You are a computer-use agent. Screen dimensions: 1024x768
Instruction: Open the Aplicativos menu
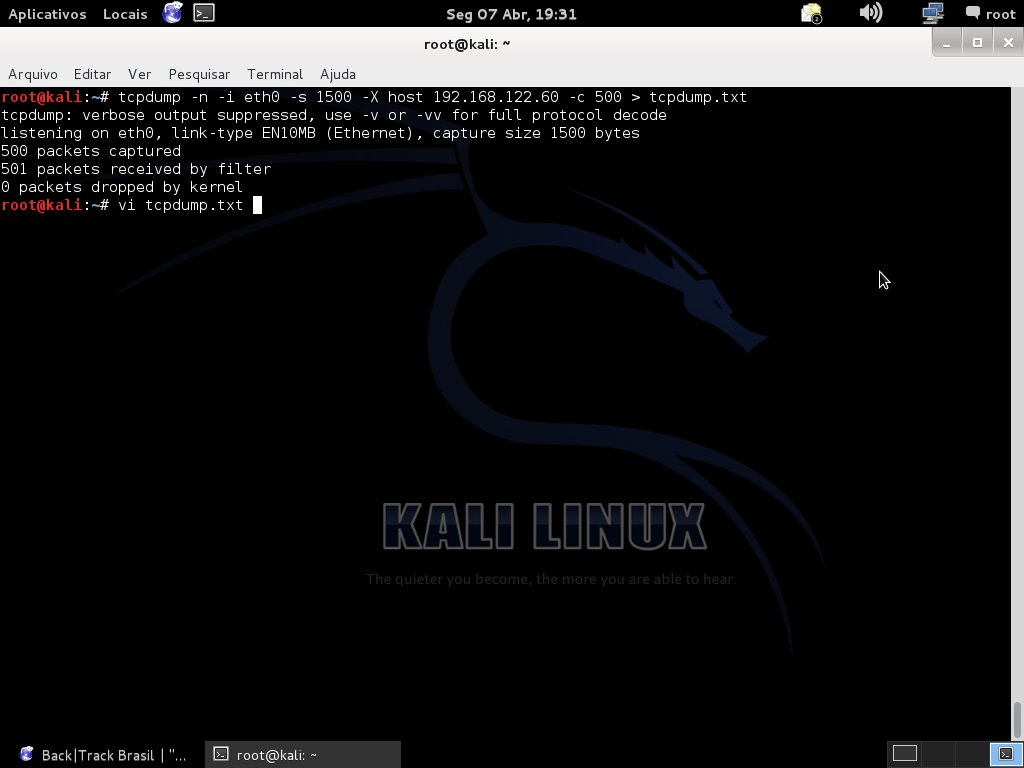pos(47,14)
